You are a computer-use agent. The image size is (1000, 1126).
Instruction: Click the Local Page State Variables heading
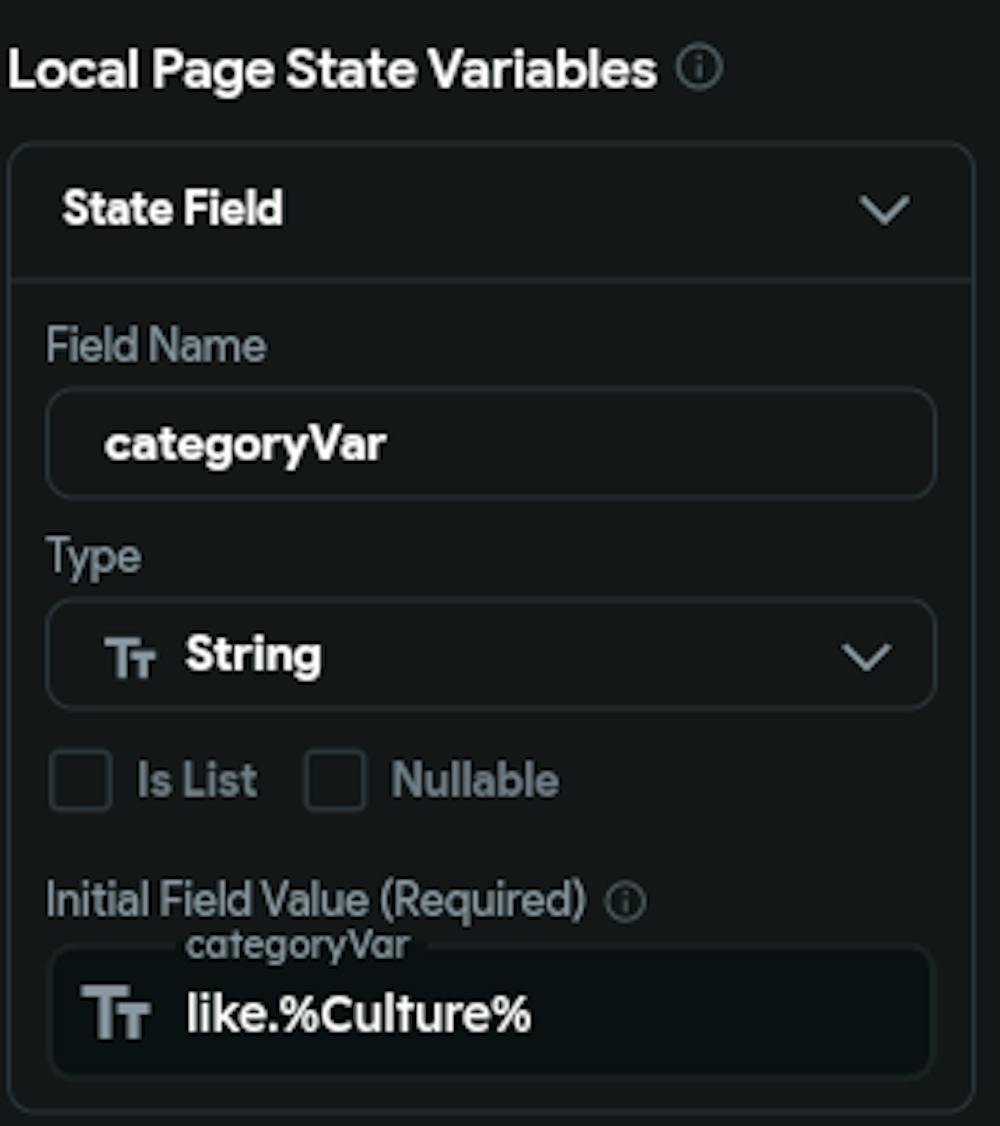coord(332,70)
